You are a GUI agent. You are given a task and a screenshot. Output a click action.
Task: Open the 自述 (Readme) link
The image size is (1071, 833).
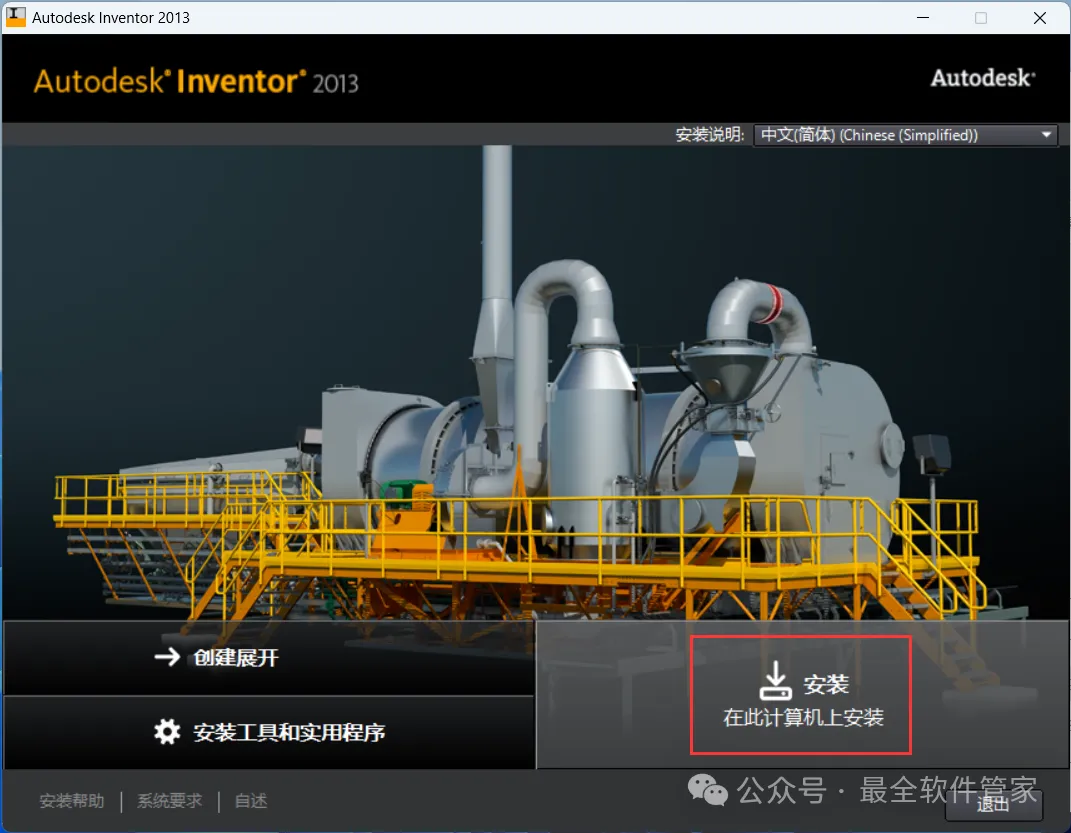click(x=251, y=801)
